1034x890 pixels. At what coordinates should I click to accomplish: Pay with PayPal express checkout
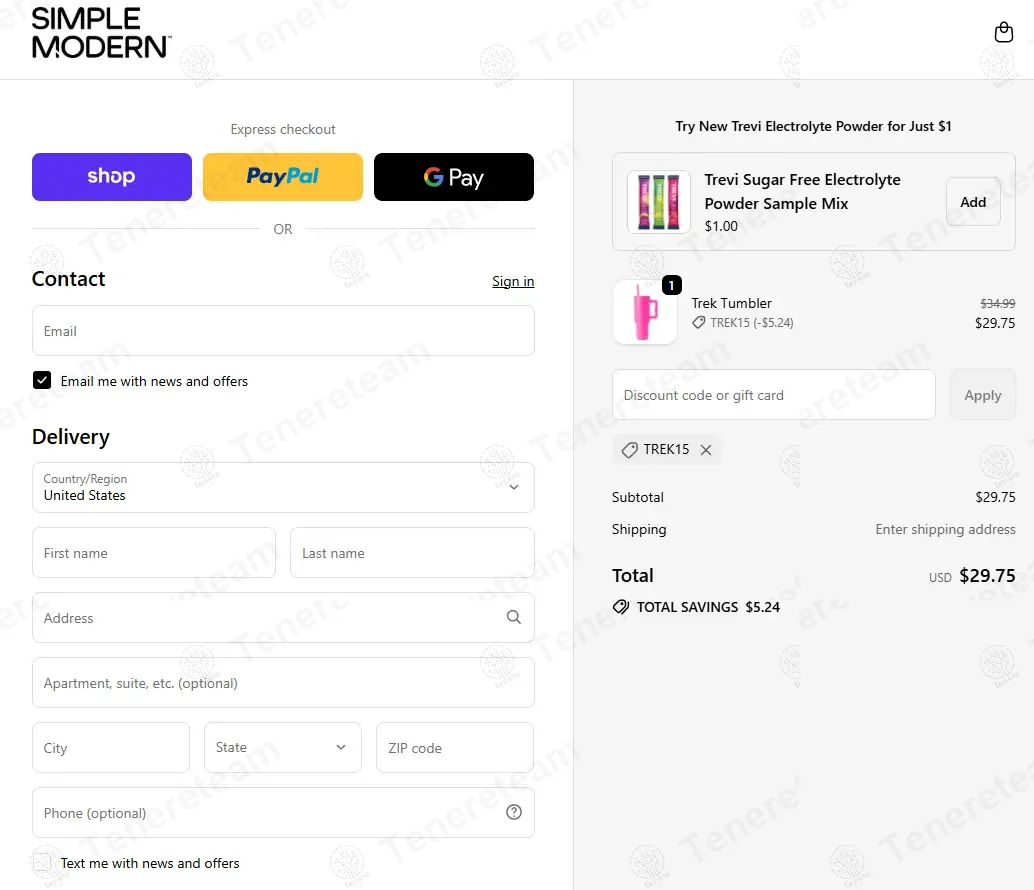click(283, 177)
